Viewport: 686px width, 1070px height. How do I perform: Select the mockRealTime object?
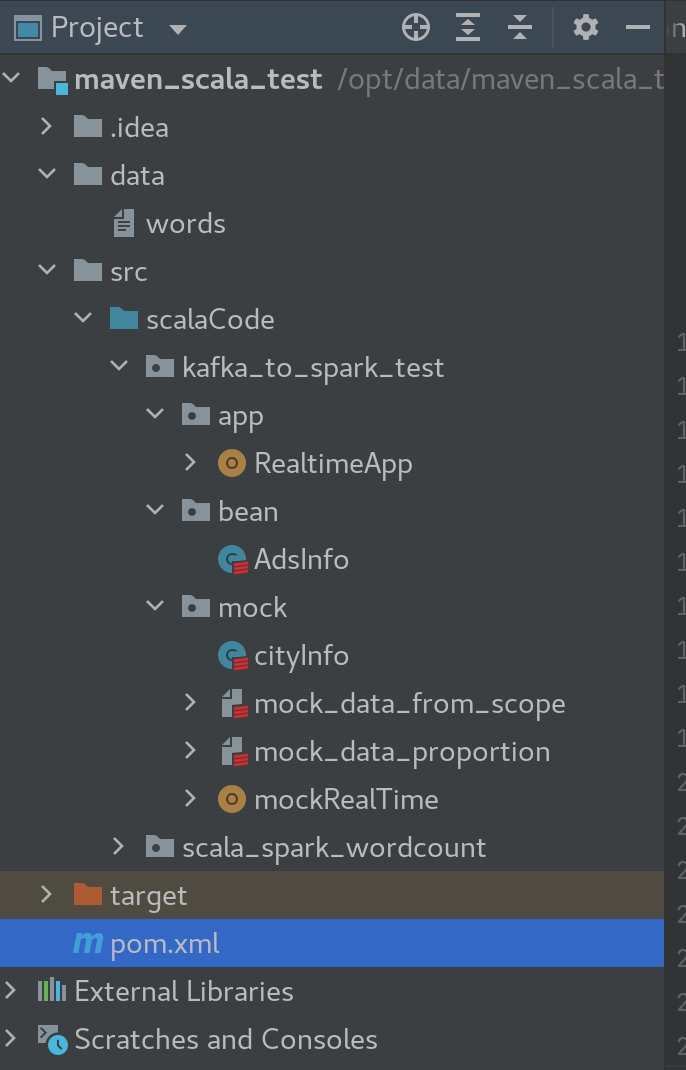pos(346,800)
